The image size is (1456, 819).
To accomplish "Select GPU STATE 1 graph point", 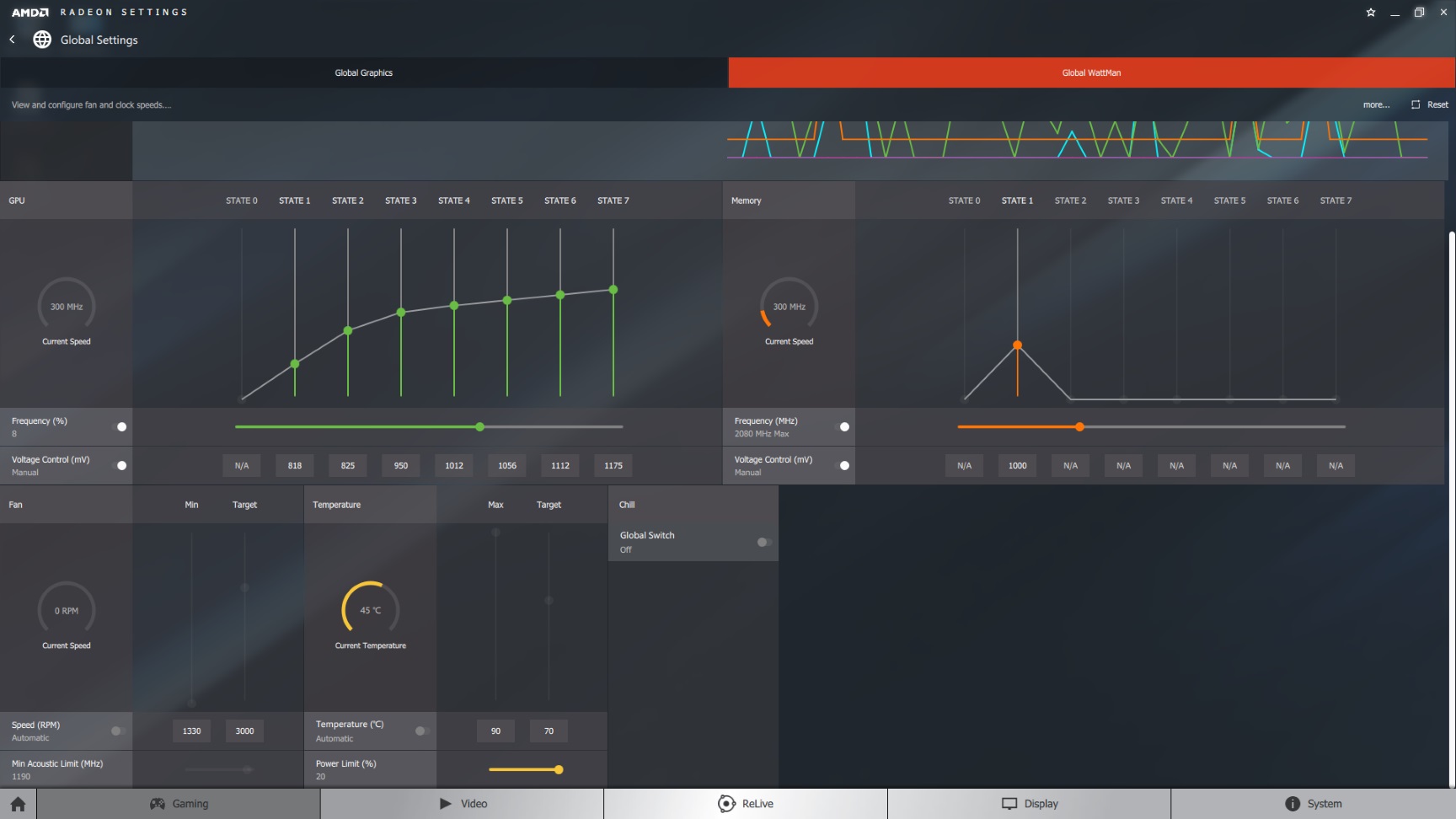I will click(x=295, y=364).
